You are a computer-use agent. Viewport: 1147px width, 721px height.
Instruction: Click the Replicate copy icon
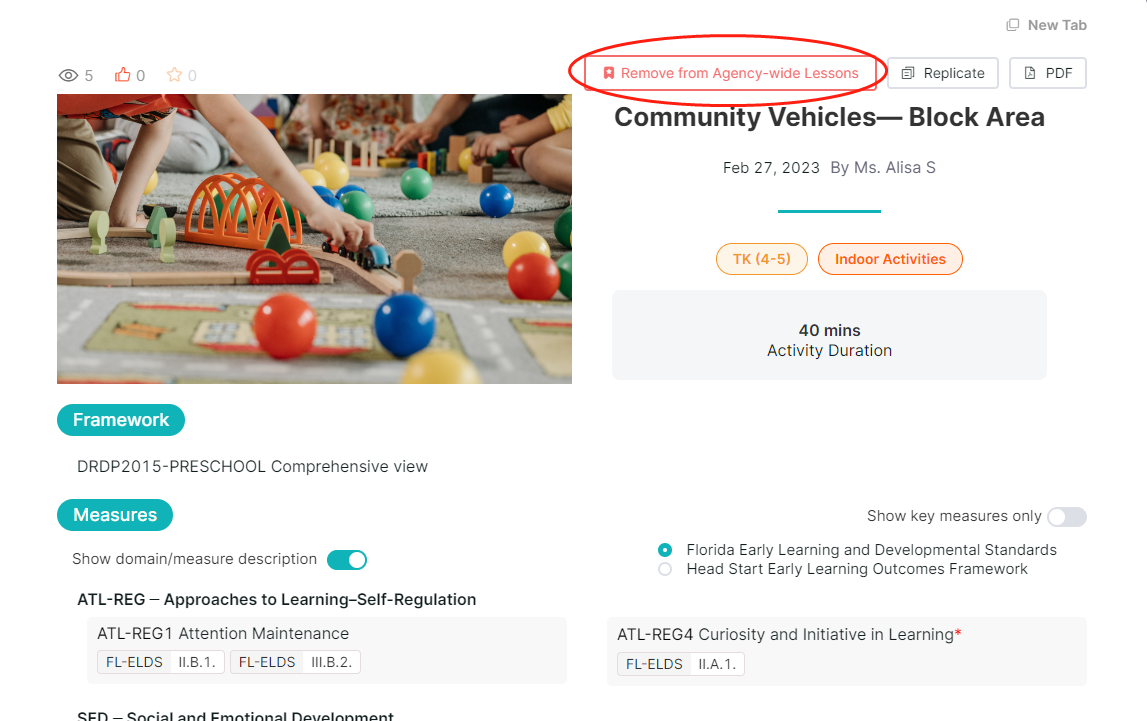[908, 73]
